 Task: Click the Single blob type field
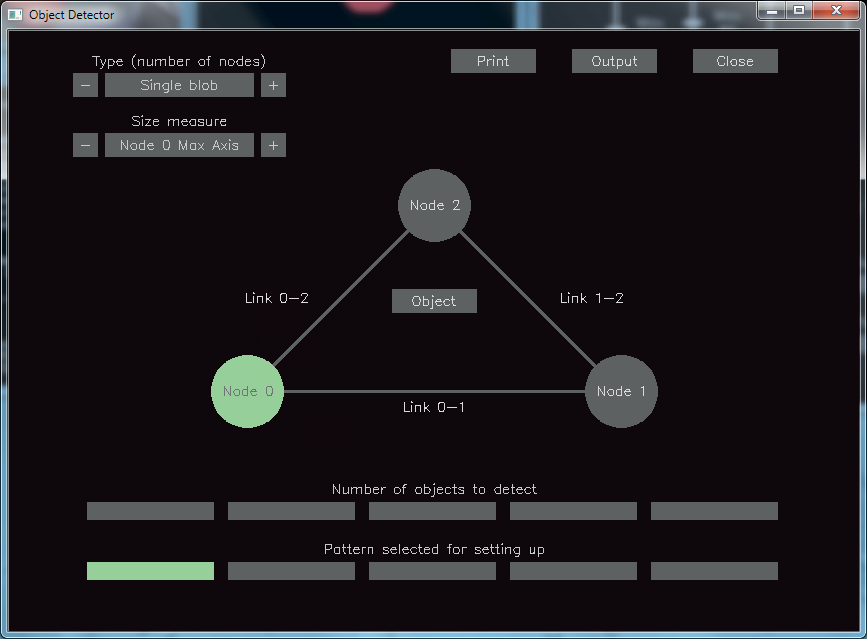pyautogui.click(x=179, y=85)
